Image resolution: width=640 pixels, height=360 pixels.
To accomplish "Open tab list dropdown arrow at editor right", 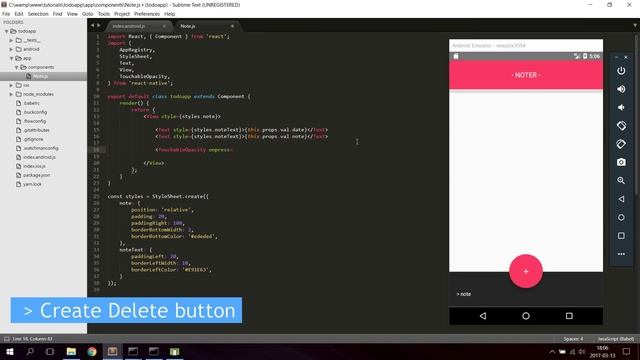I will pos(635,25).
